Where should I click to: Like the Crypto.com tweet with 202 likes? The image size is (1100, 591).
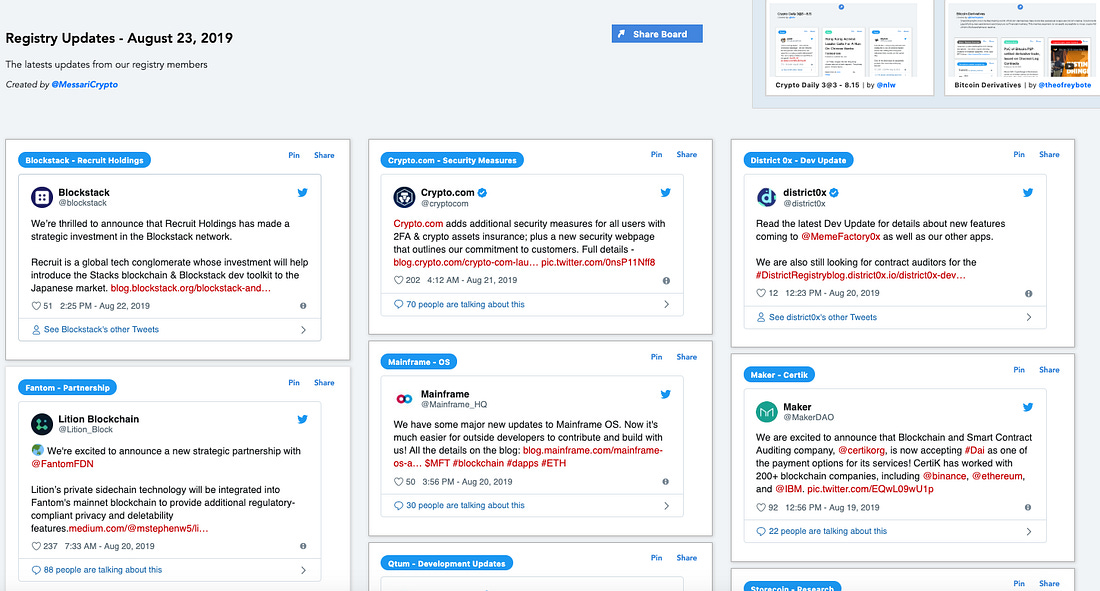(x=398, y=280)
